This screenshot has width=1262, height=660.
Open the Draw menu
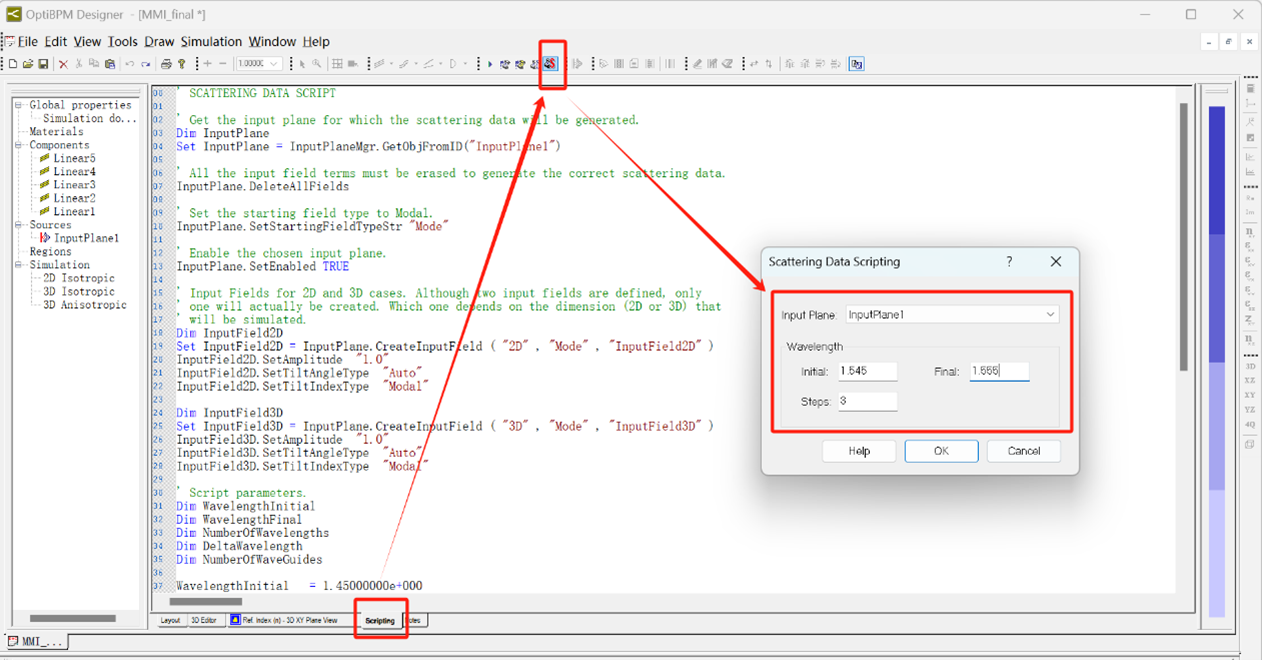coord(159,42)
